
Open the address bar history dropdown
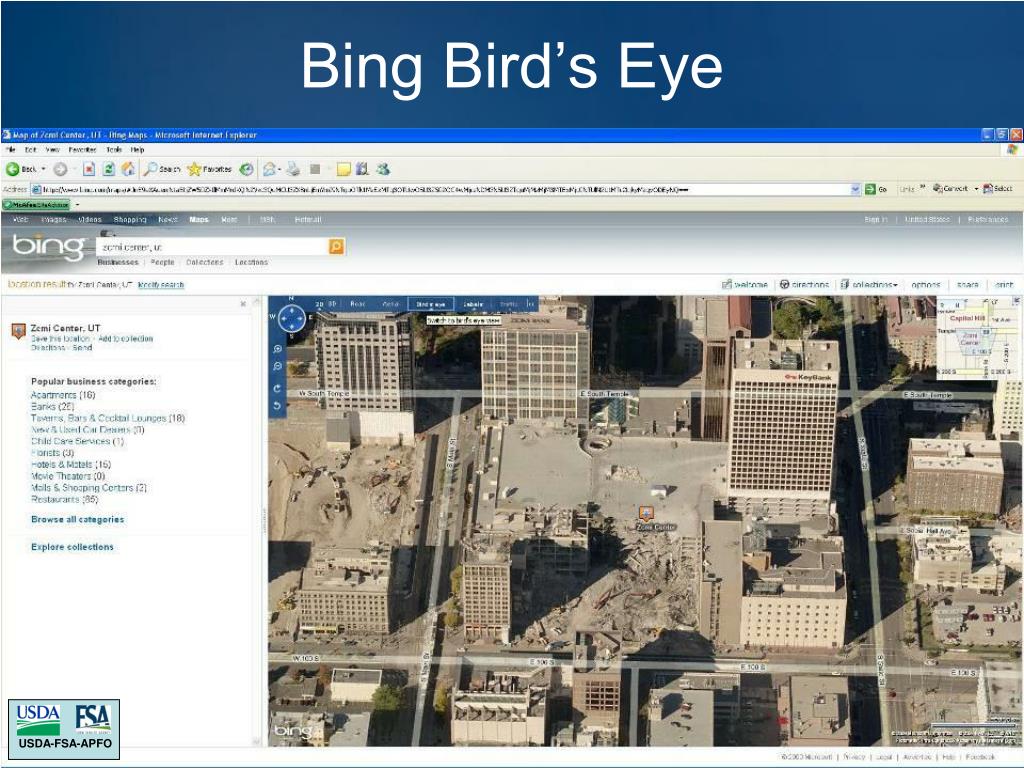tap(856, 189)
